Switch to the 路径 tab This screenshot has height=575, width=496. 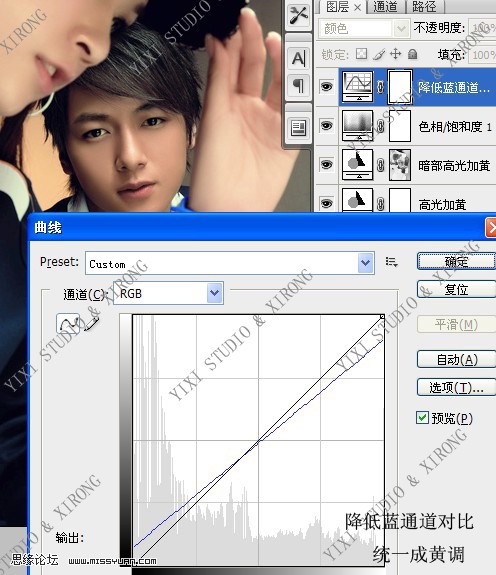pos(424,7)
